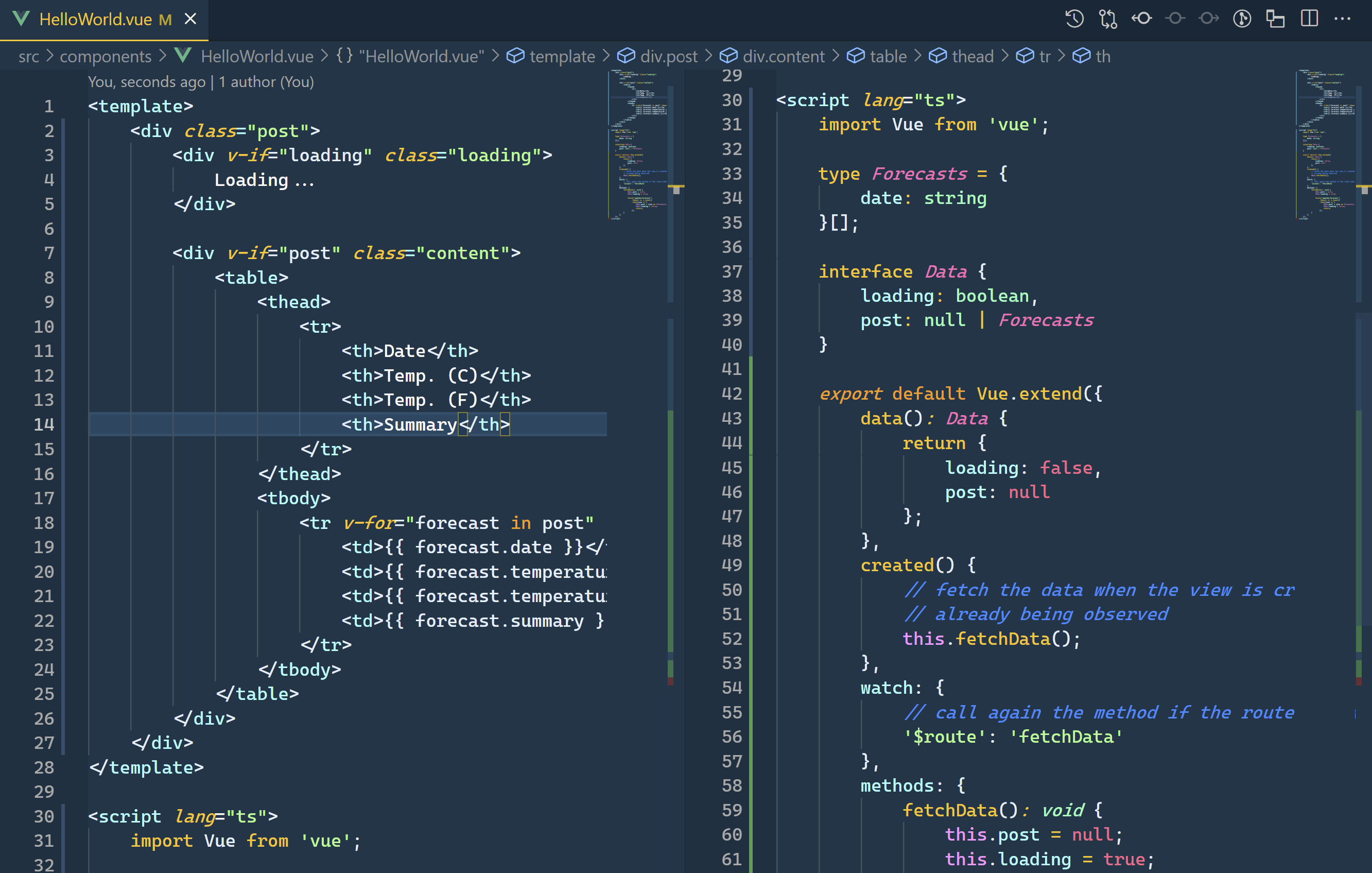Click src in the breadcrumb path
The width and height of the screenshot is (1372, 873).
[30, 55]
